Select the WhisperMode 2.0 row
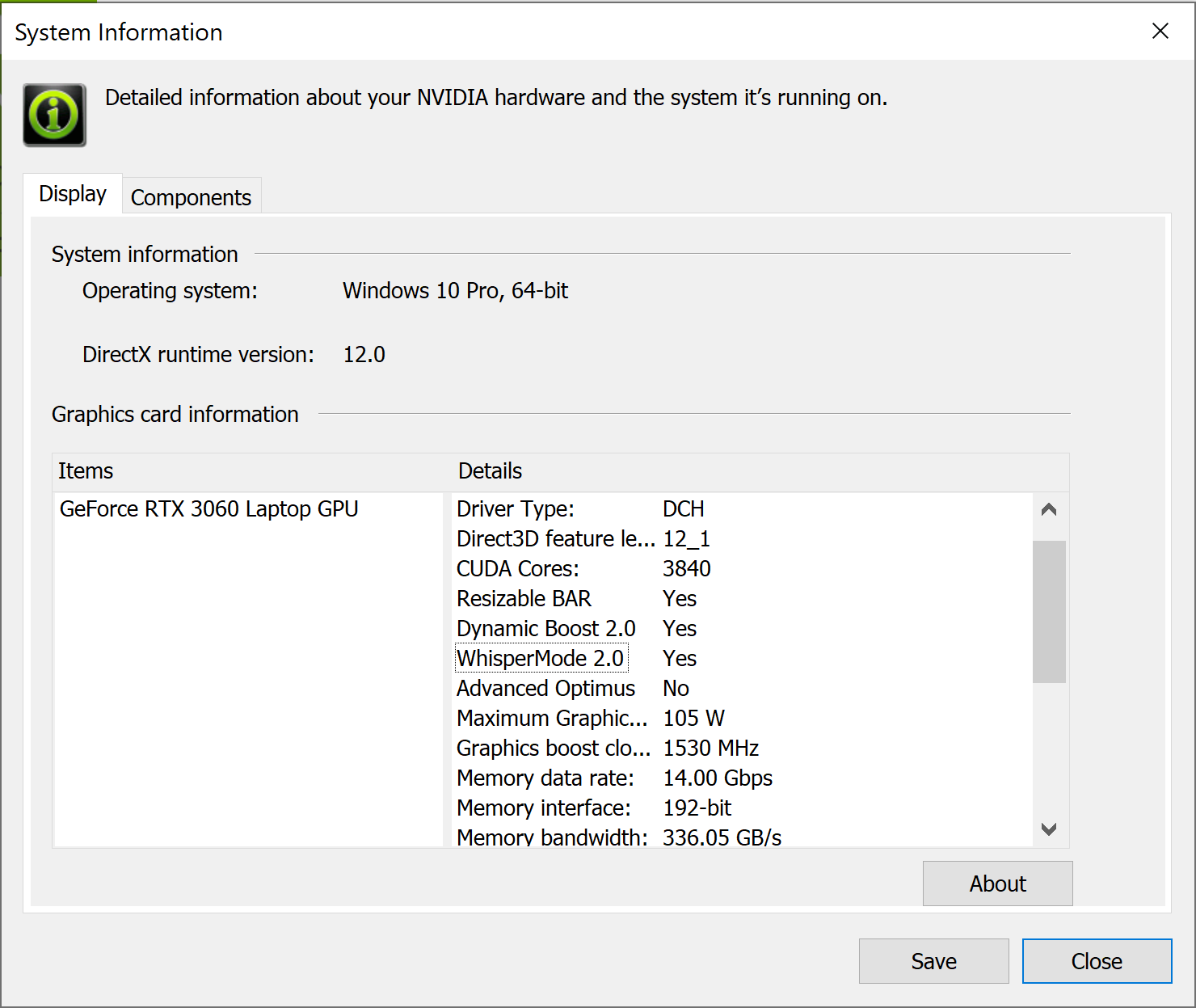This screenshot has height=1008, width=1196. (x=541, y=659)
